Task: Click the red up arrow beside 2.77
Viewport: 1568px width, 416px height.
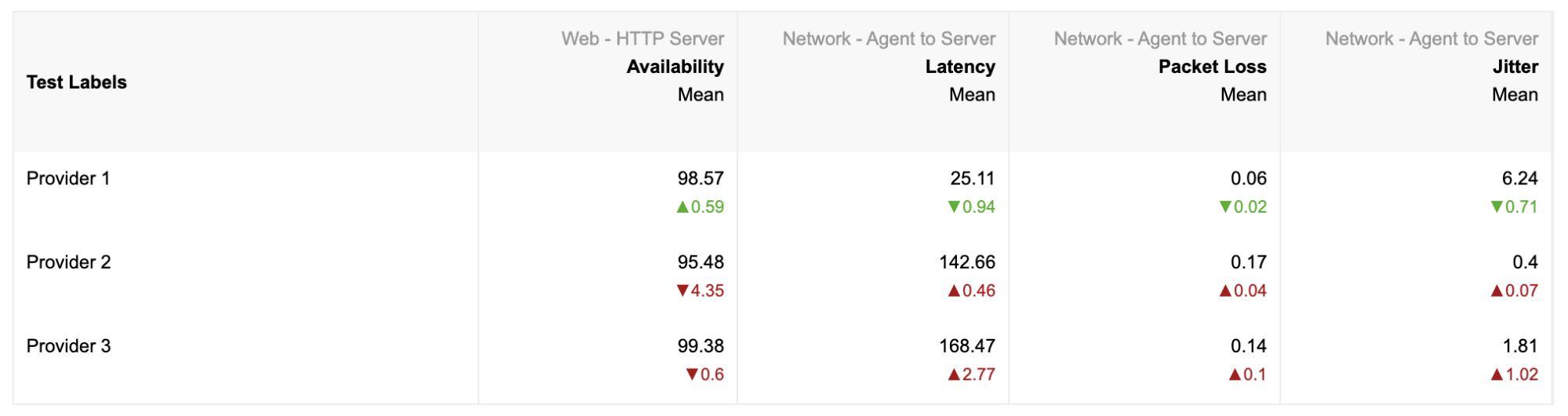Action: click(954, 375)
